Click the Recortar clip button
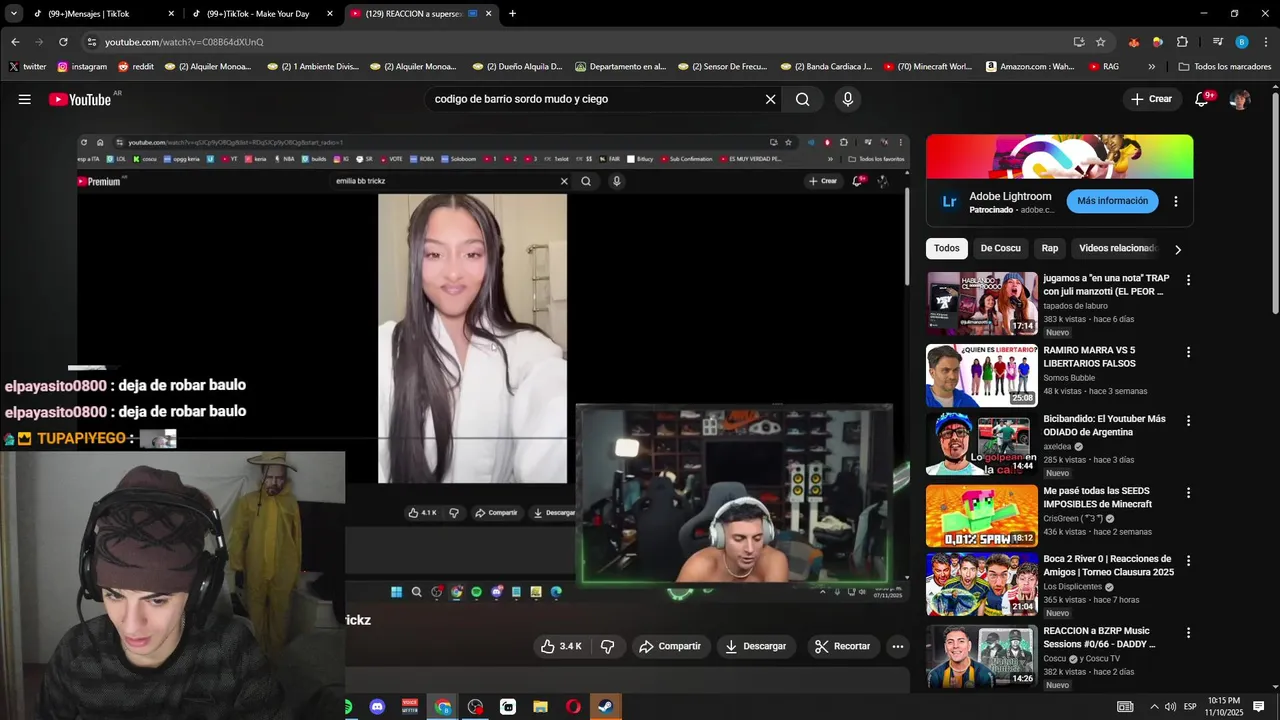1280x720 pixels. coord(843,646)
